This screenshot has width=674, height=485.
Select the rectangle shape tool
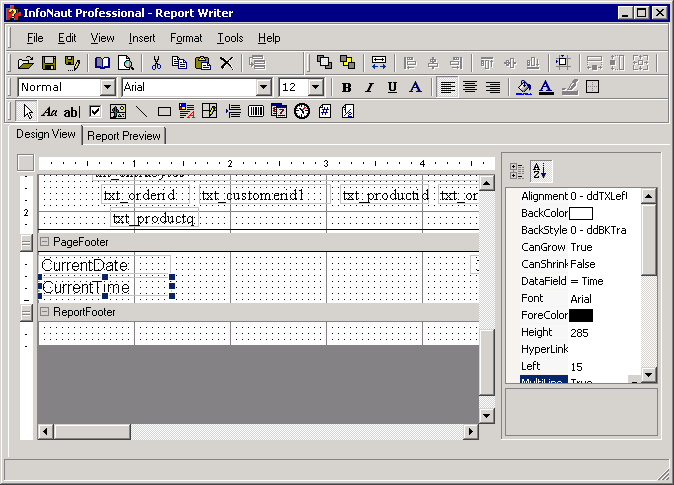(x=164, y=112)
